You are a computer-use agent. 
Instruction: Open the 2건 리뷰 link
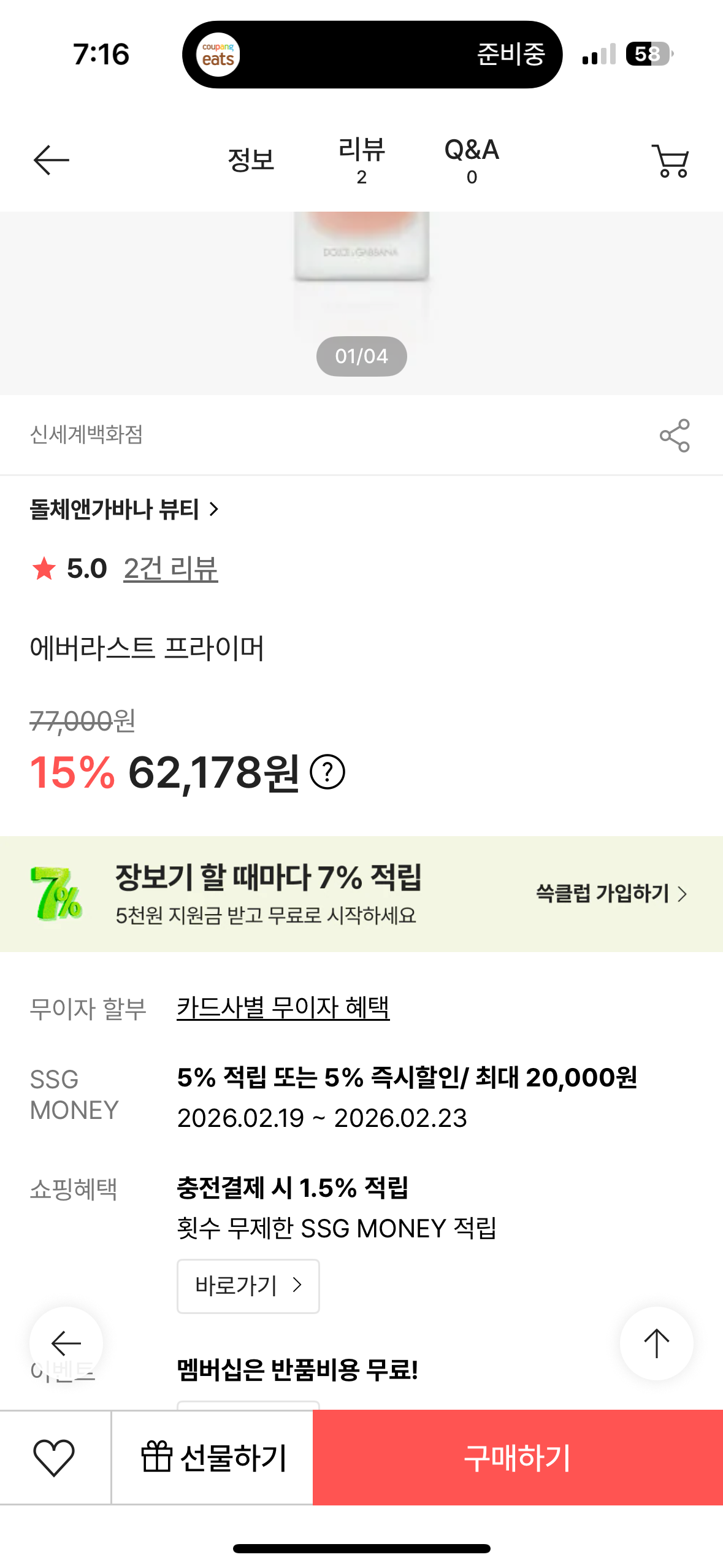(170, 569)
